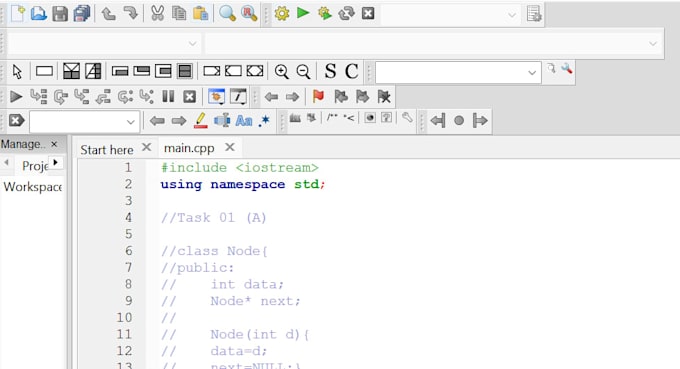680x369 pixels.
Task: Clear all bookmarks
Action: 384,96
